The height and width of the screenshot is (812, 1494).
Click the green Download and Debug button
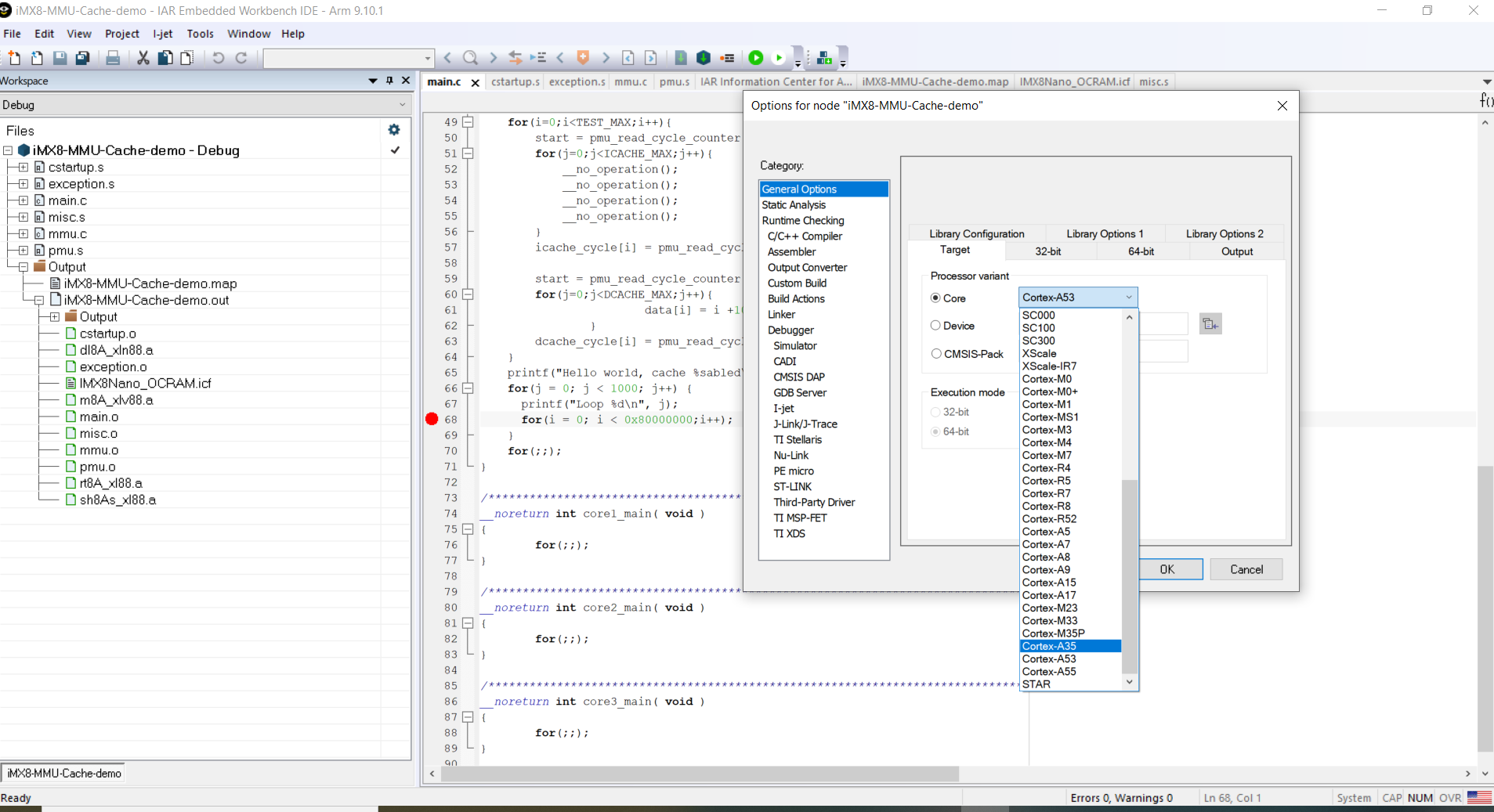tap(756, 58)
